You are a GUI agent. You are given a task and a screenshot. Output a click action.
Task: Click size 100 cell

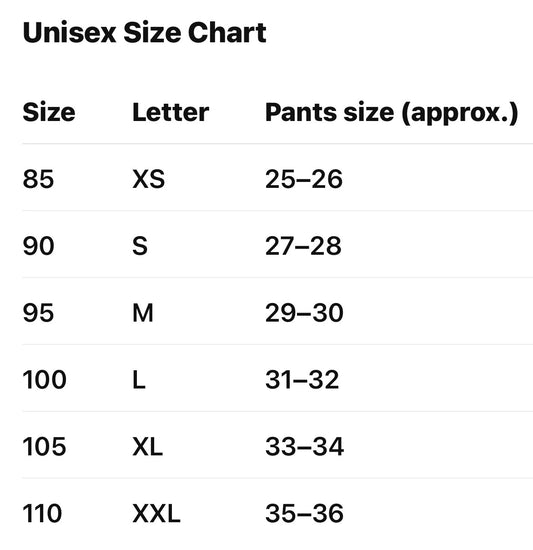(45, 380)
